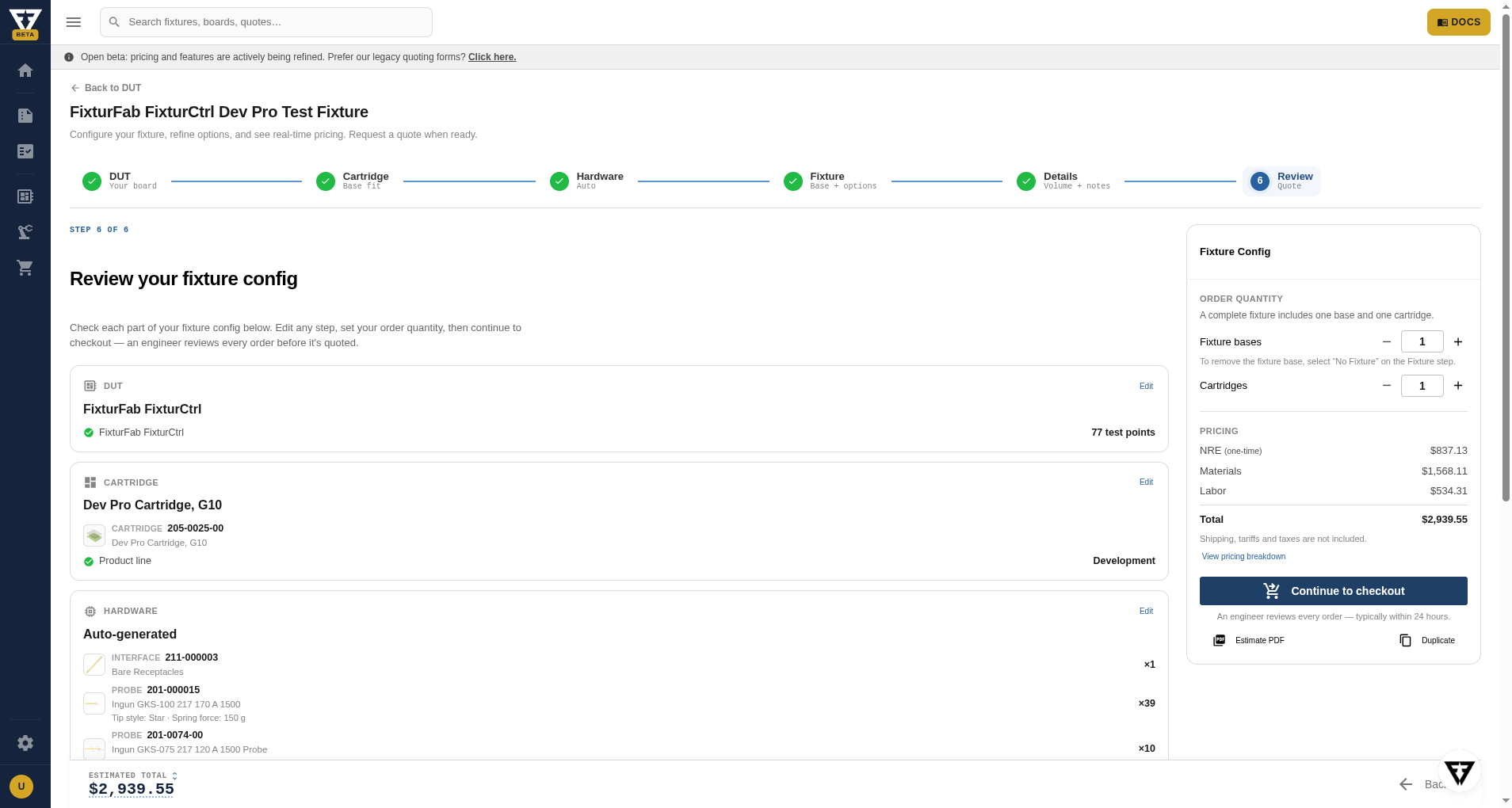The width and height of the screenshot is (1512, 808).
Task: Increase Cartridges quantity
Action: (1458, 386)
